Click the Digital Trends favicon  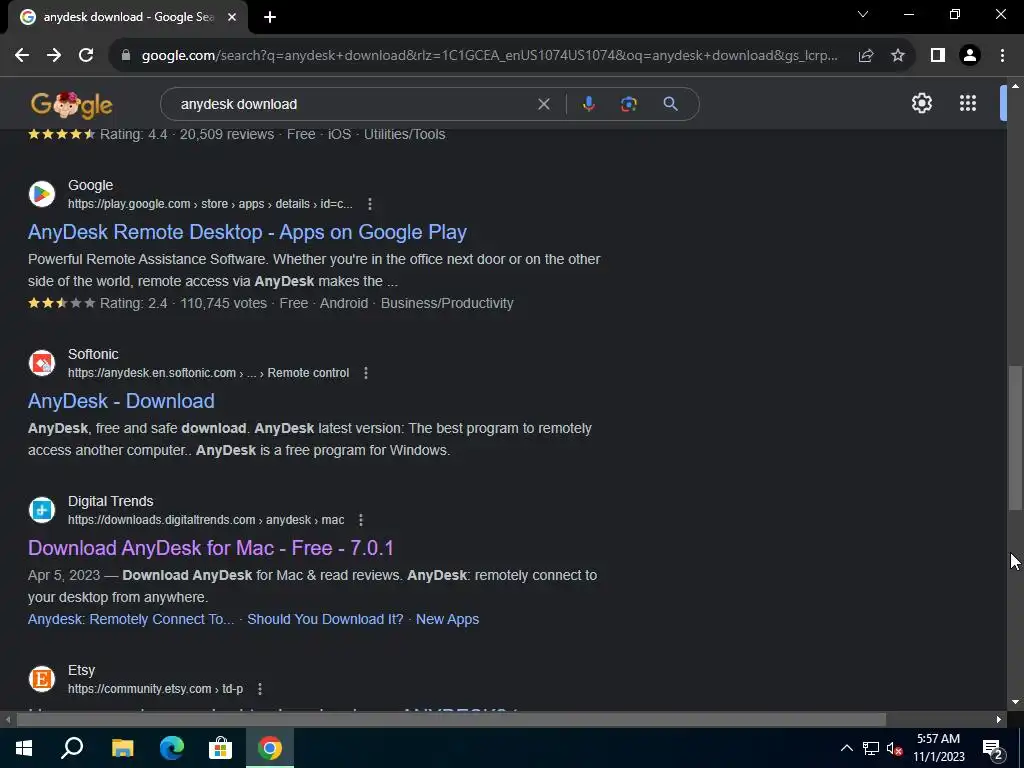(x=42, y=510)
